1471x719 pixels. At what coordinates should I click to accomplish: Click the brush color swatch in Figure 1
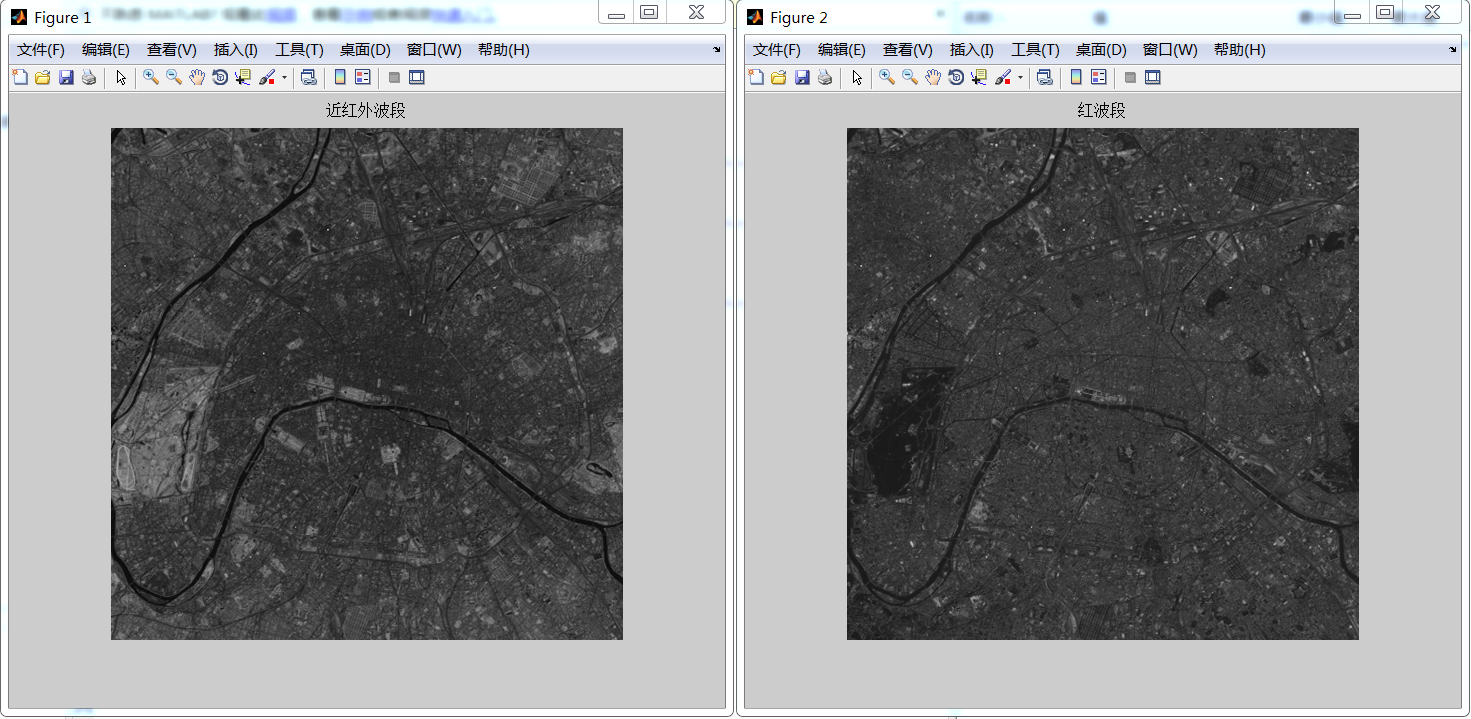(273, 82)
